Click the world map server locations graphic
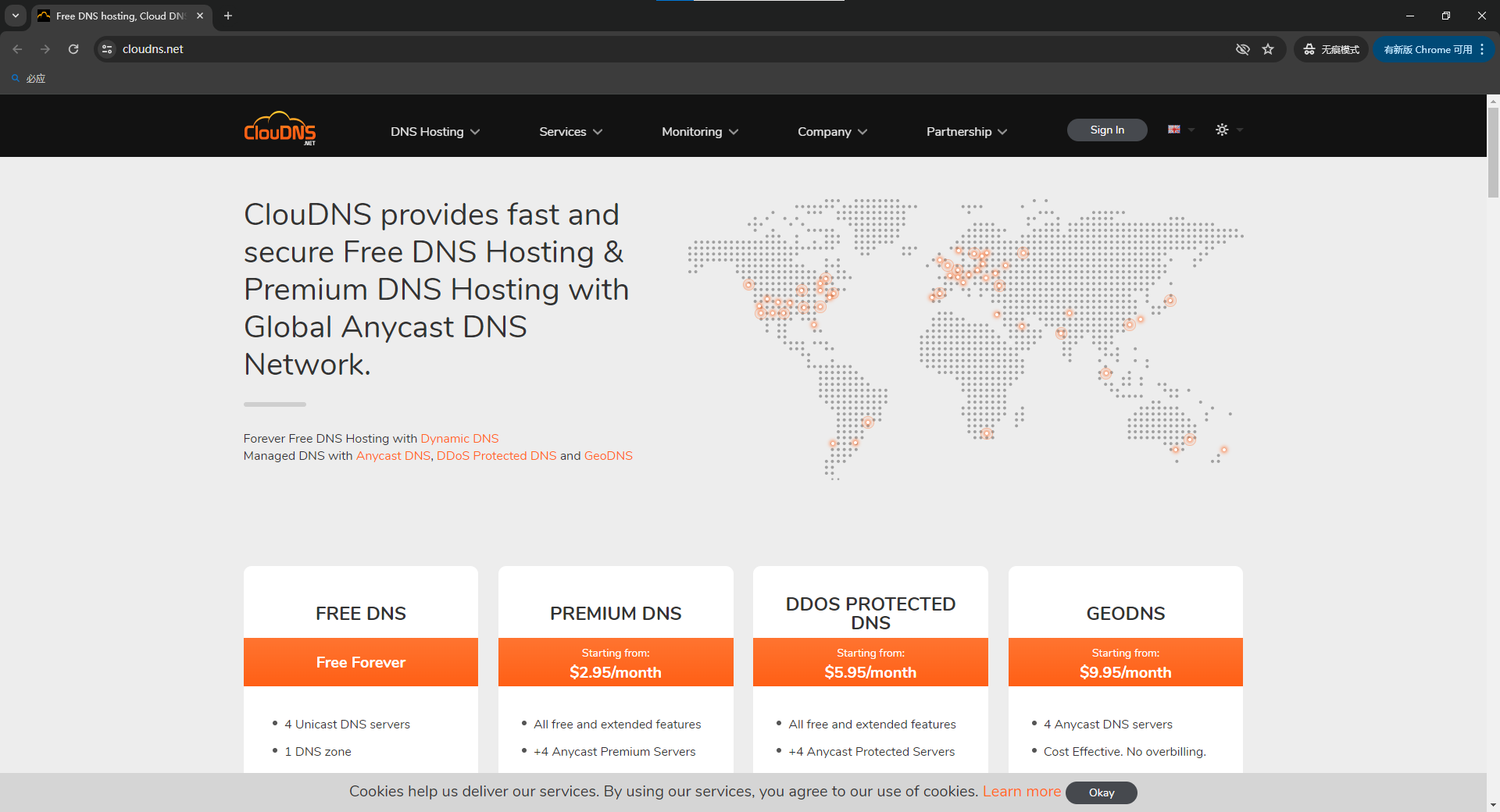Viewport: 1500px width, 812px height. pyautogui.click(x=966, y=338)
